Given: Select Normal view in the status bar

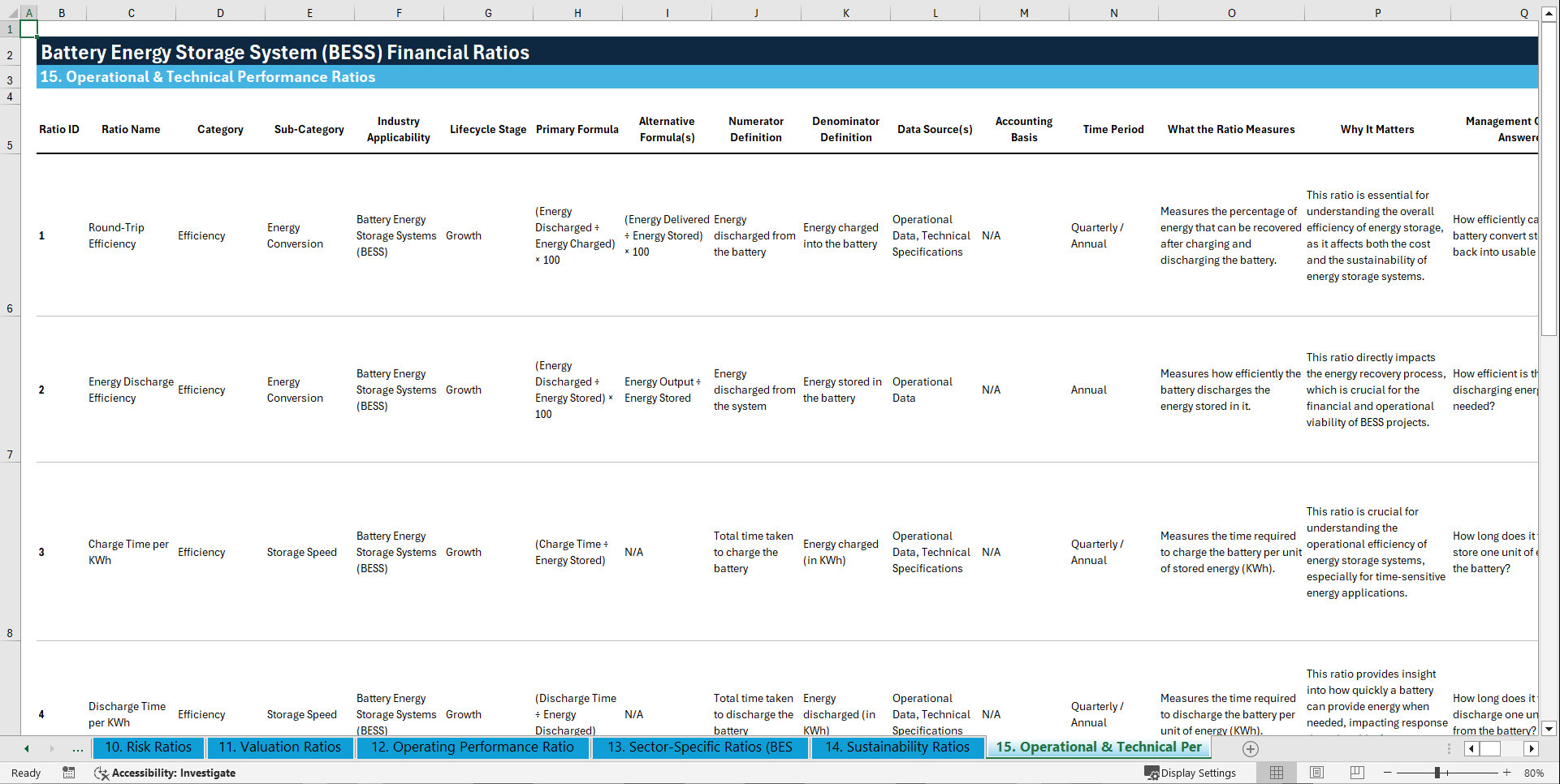Looking at the screenshot, I should coord(1276,773).
